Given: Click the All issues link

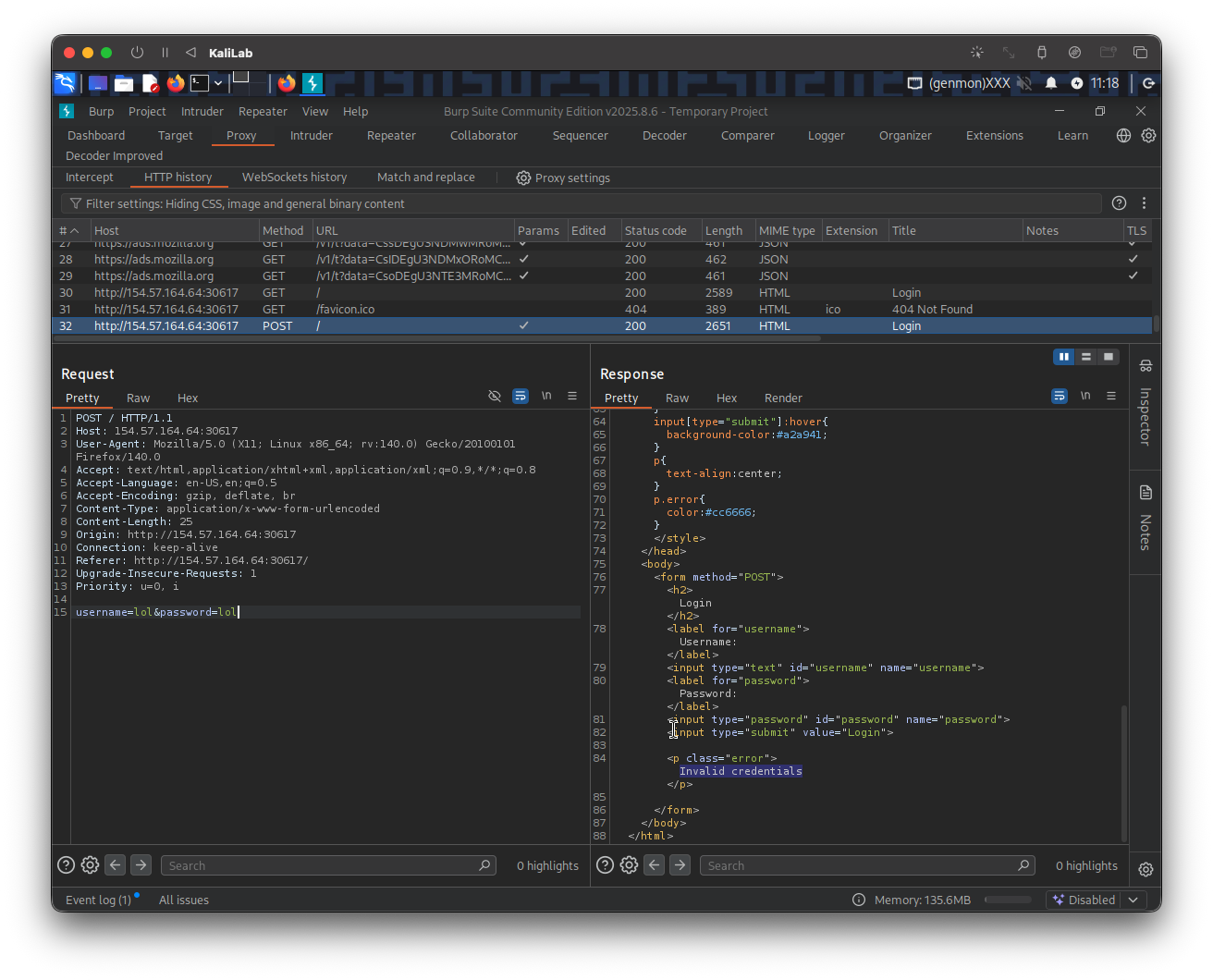Looking at the screenshot, I should click(184, 900).
